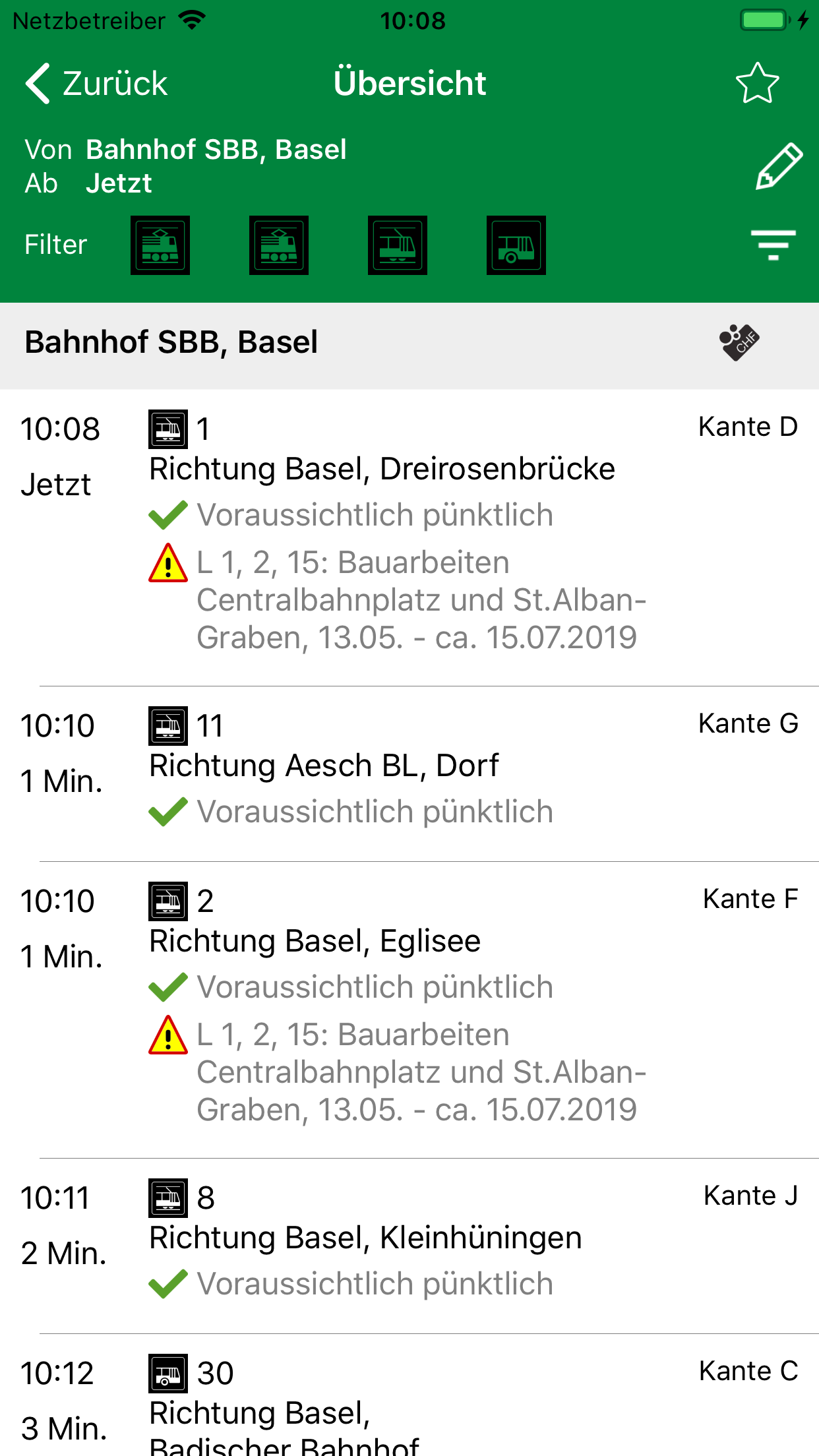Image resolution: width=819 pixels, height=1456 pixels.
Task: Open tram 11 towards Aesch BL, Dorf
Action: (324, 766)
